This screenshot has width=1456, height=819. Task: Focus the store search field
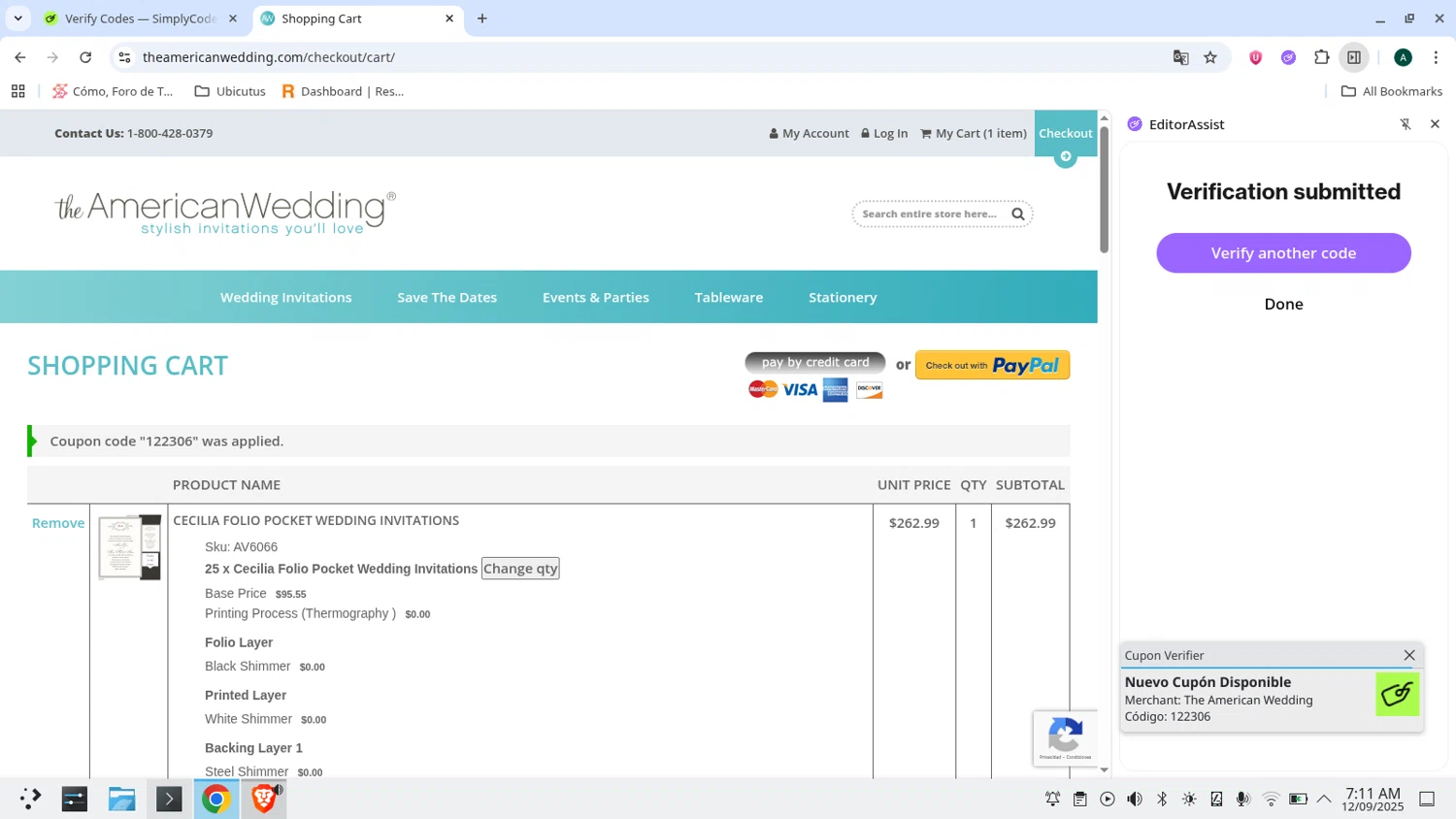[x=930, y=213]
